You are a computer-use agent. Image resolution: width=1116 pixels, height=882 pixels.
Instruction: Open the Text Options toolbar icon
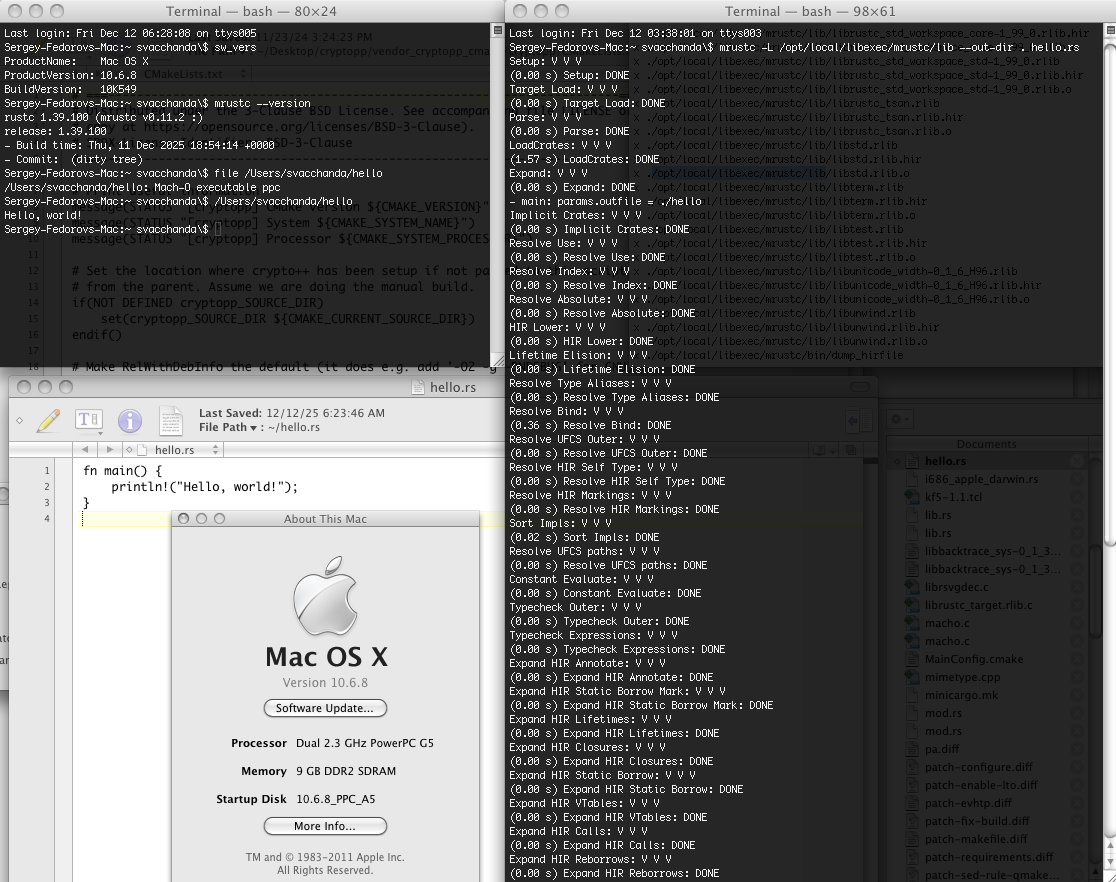point(89,420)
